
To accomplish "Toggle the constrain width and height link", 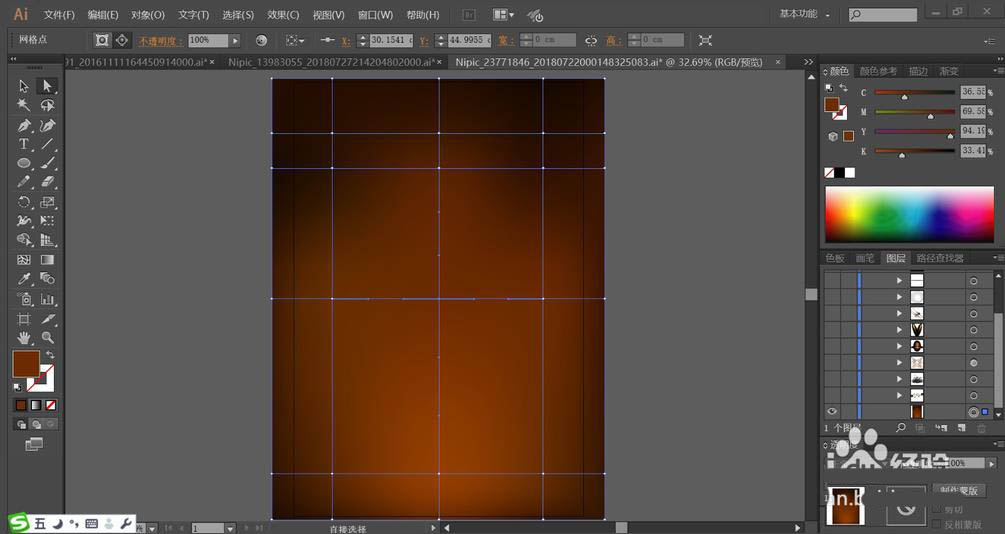I will coord(591,40).
